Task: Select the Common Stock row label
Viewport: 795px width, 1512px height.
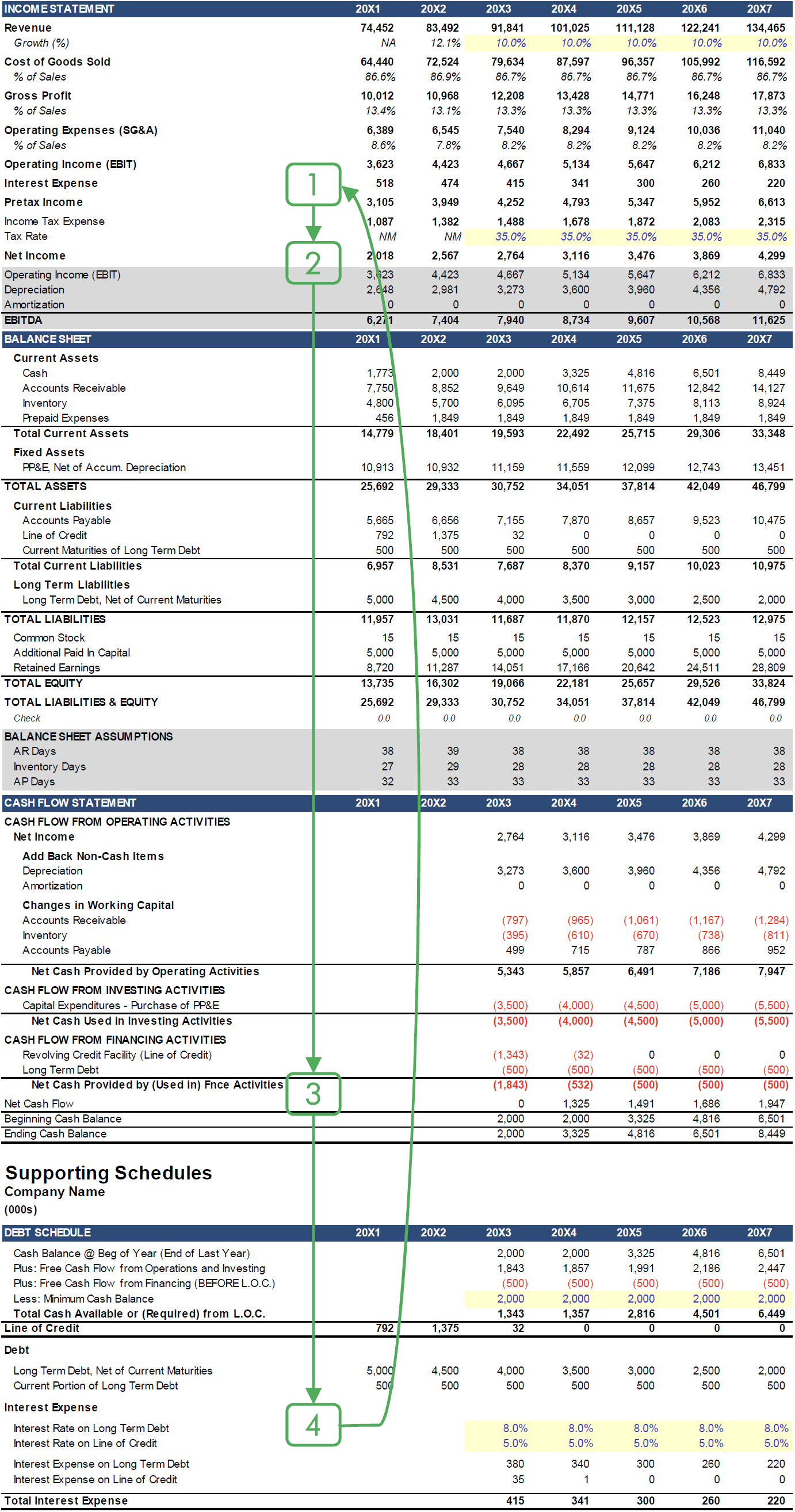Action: point(49,637)
